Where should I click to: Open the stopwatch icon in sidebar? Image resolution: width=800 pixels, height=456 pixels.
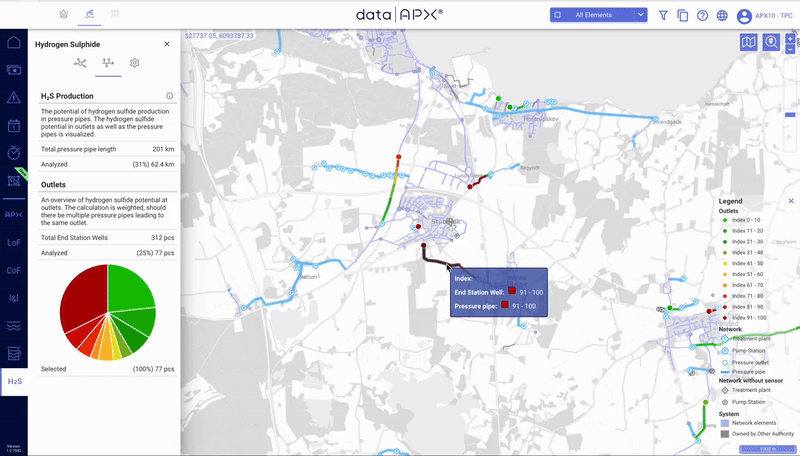point(14,153)
